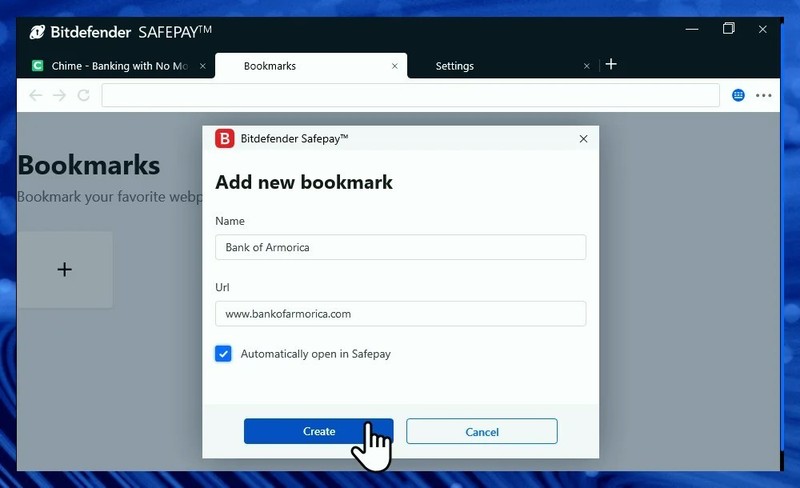This screenshot has height=488, width=800.
Task: Open the Settings tab
Action: [x=503, y=66]
